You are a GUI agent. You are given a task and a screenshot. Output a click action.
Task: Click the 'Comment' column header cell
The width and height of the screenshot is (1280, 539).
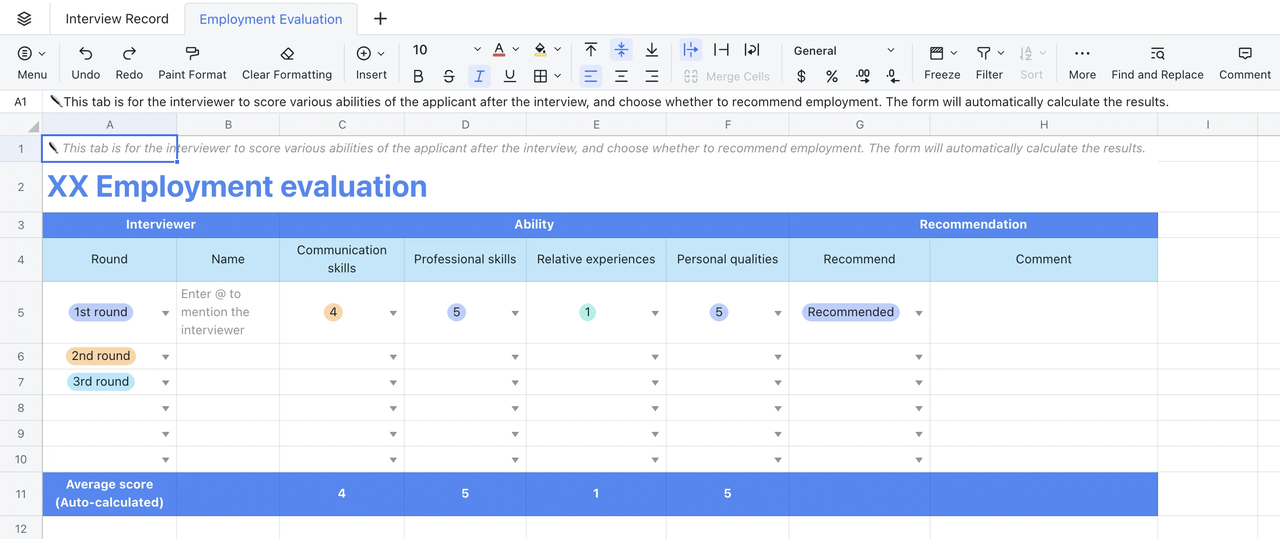click(1043, 259)
